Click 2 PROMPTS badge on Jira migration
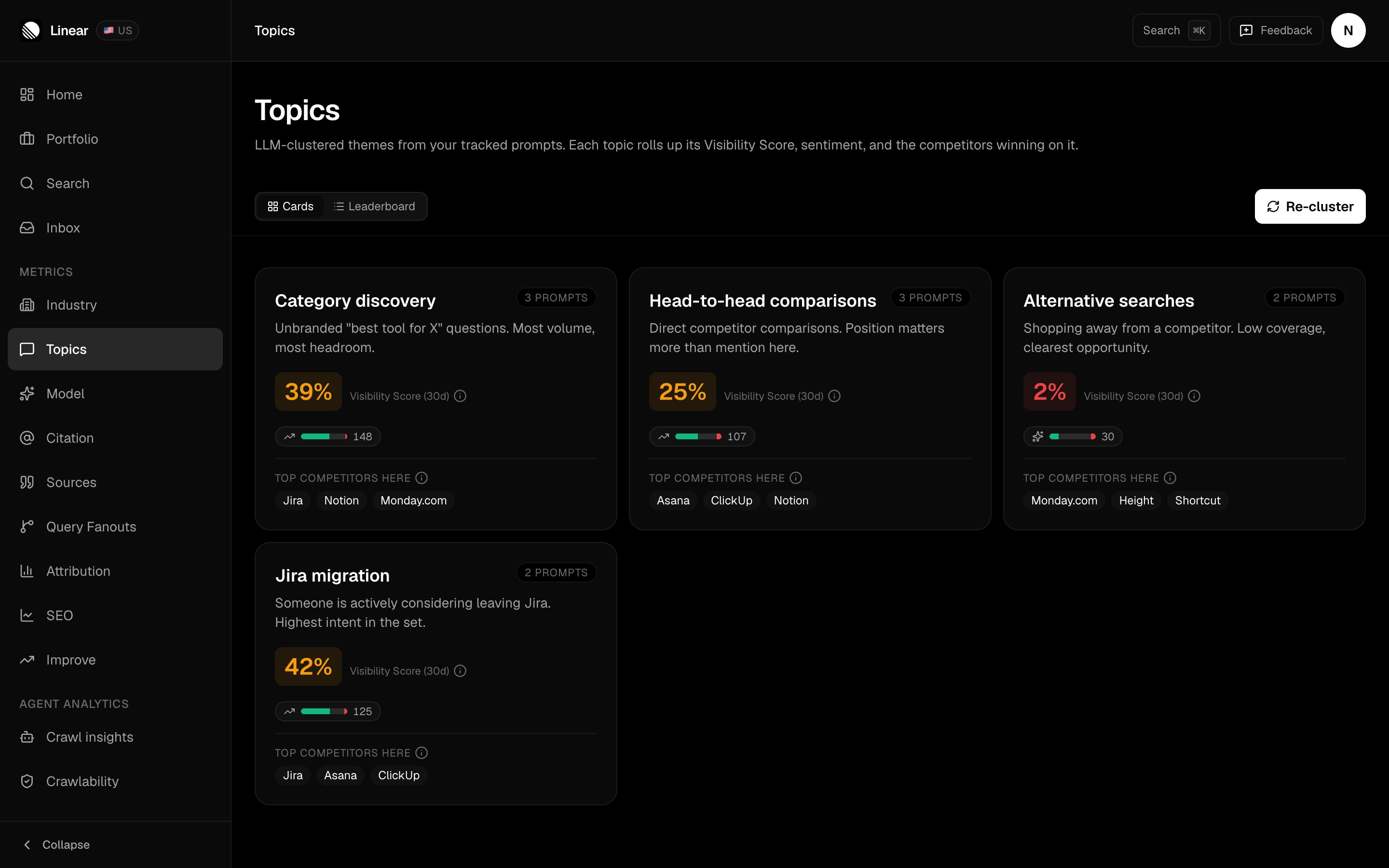The image size is (1389, 868). 556,572
